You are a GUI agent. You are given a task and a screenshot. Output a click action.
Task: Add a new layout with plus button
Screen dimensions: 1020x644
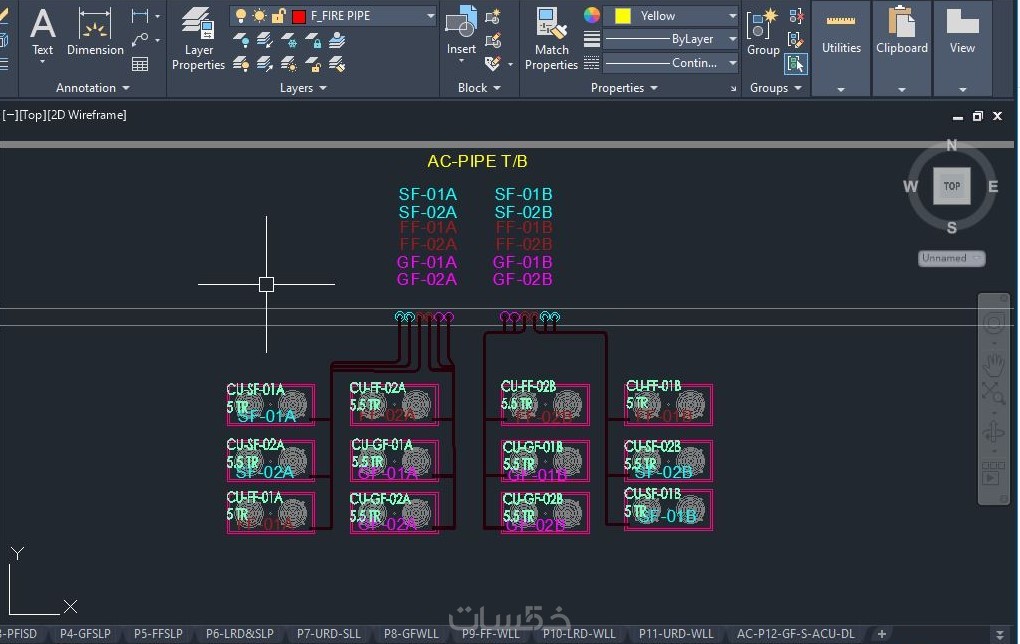pyautogui.click(x=881, y=634)
